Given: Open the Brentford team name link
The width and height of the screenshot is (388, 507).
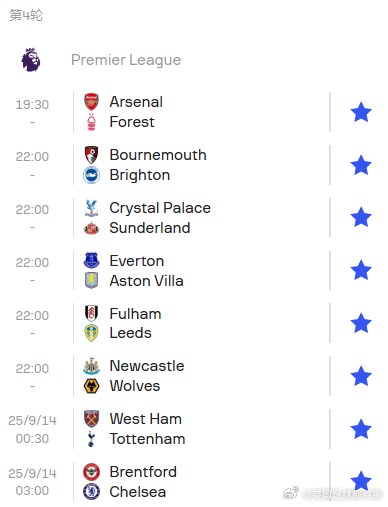Looking at the screenshot, I should tap(143, 472).
